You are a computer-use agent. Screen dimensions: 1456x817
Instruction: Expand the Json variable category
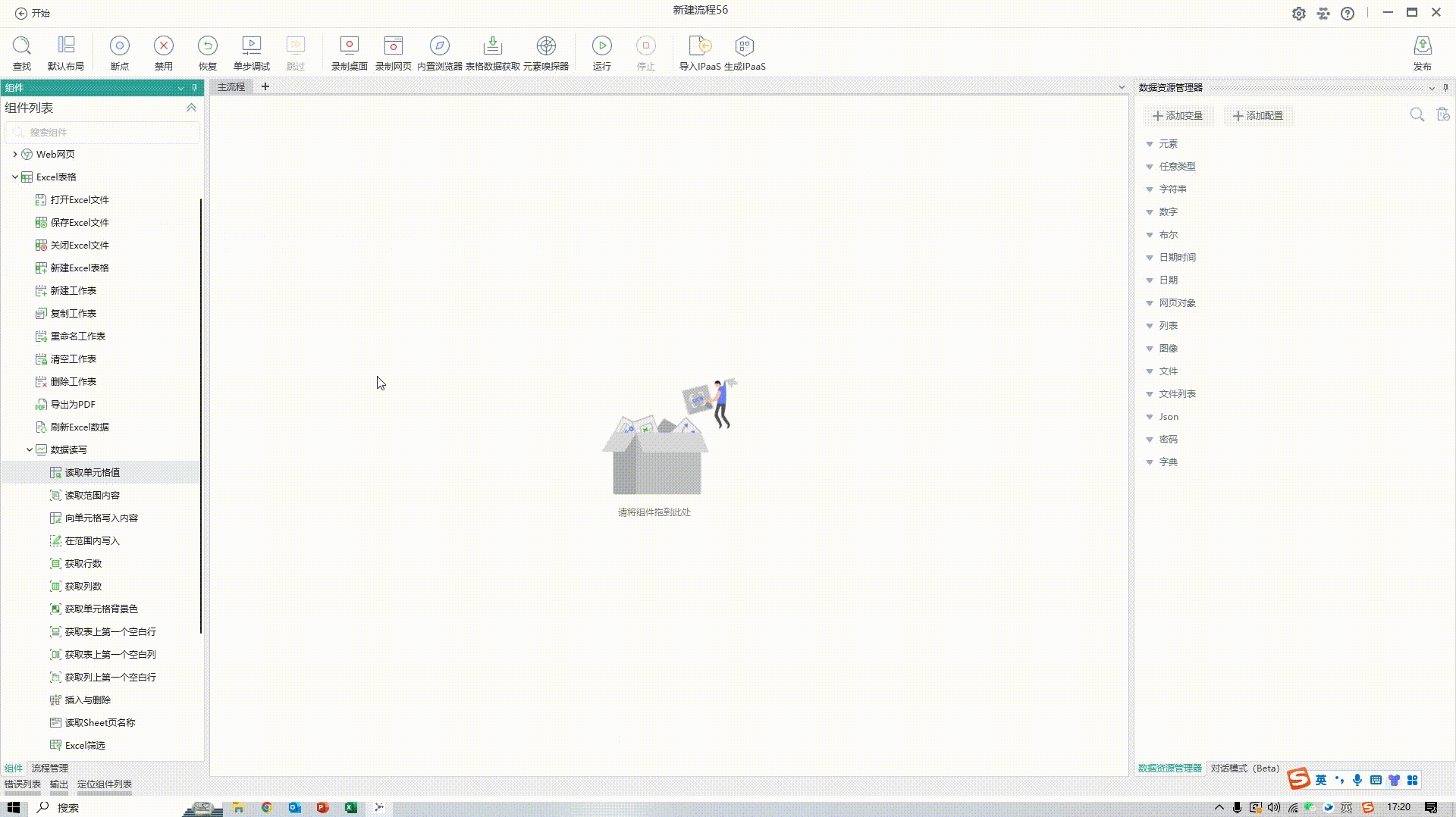(1150, 417)
